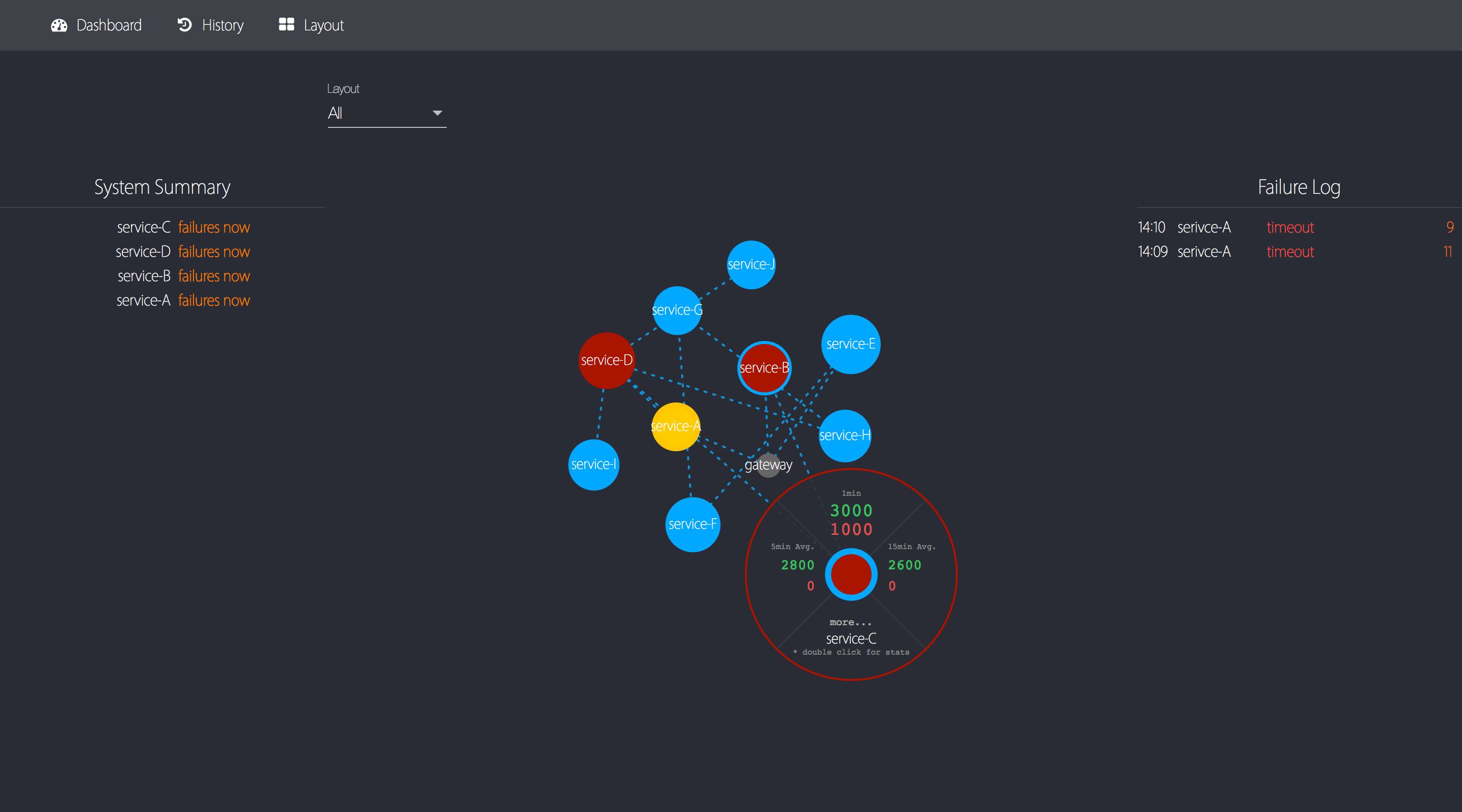This screenshot has width=1462, height=812.
Task: Select the service-J node
Action: [x=751, y=264]
